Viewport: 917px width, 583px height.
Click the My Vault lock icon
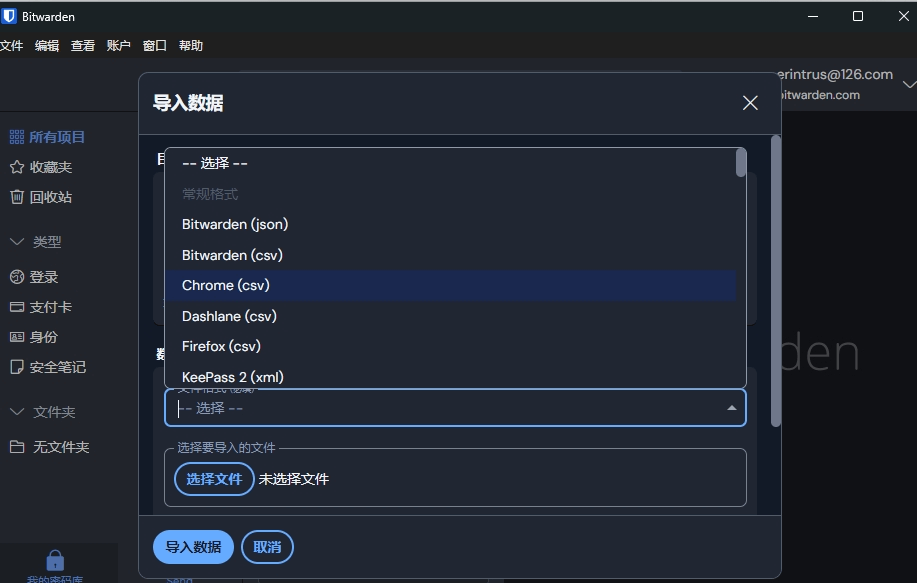(55, 560)
